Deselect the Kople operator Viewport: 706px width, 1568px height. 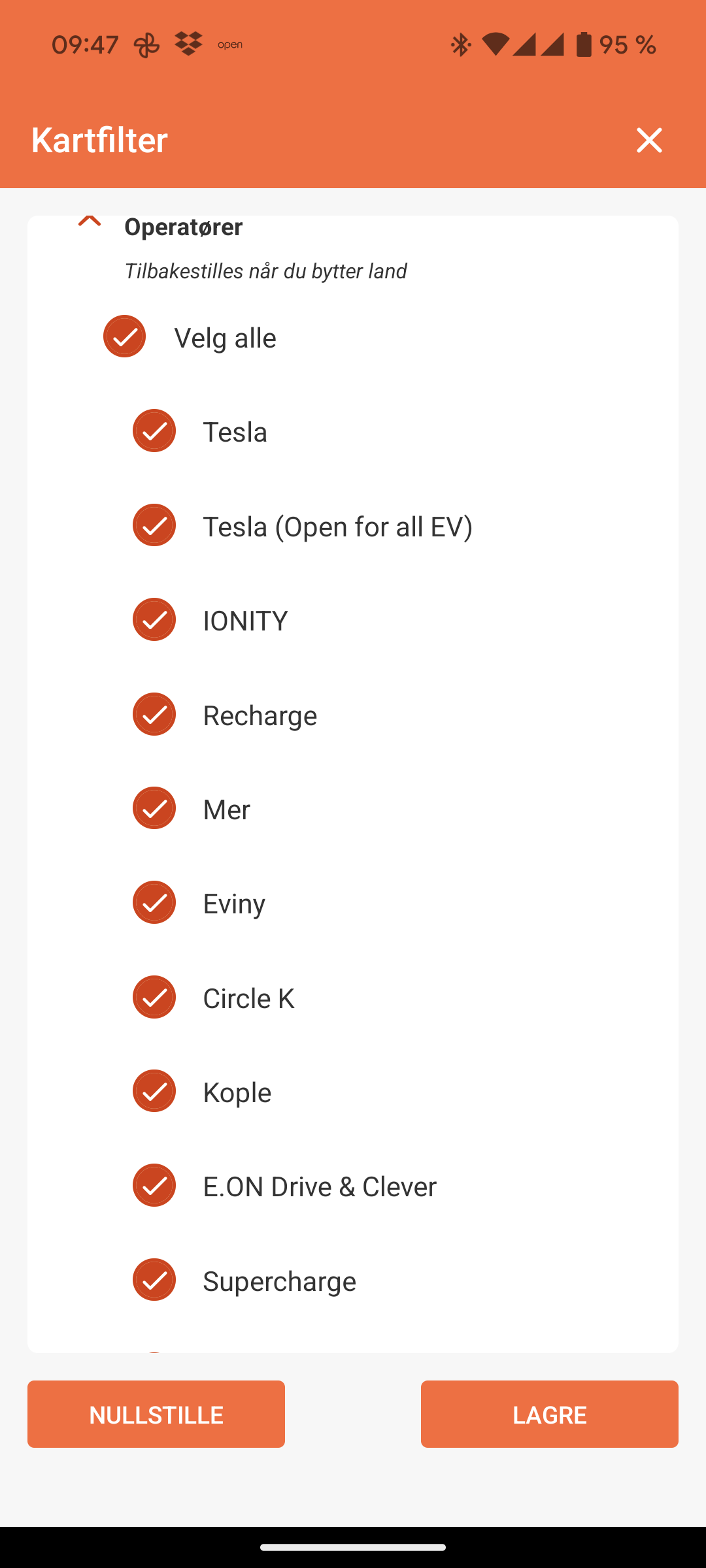154,1091
